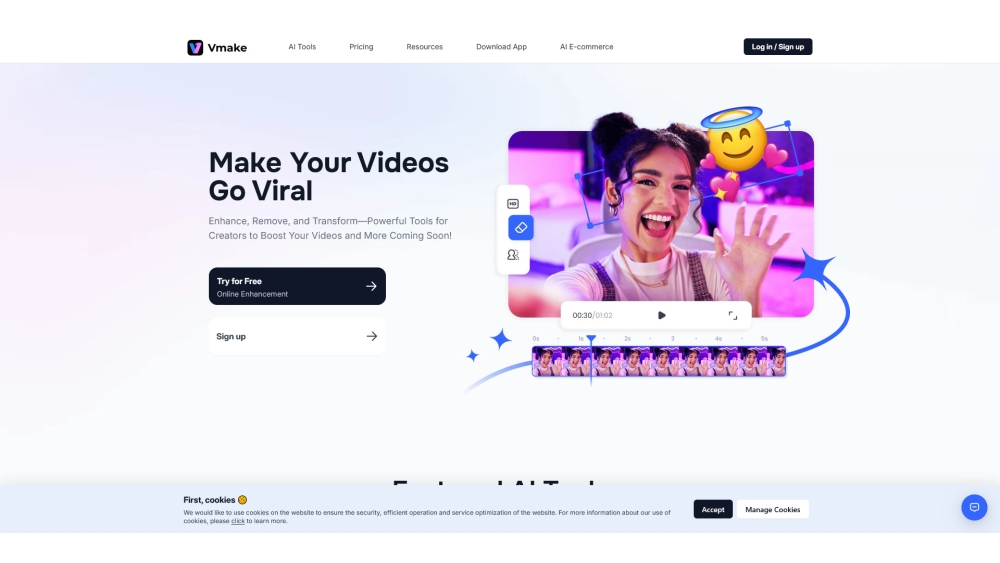Viewport: 1000px width, 563px height.
Task: Follow the 'click' link in cookie notice
Action: (x=238, y=521)
